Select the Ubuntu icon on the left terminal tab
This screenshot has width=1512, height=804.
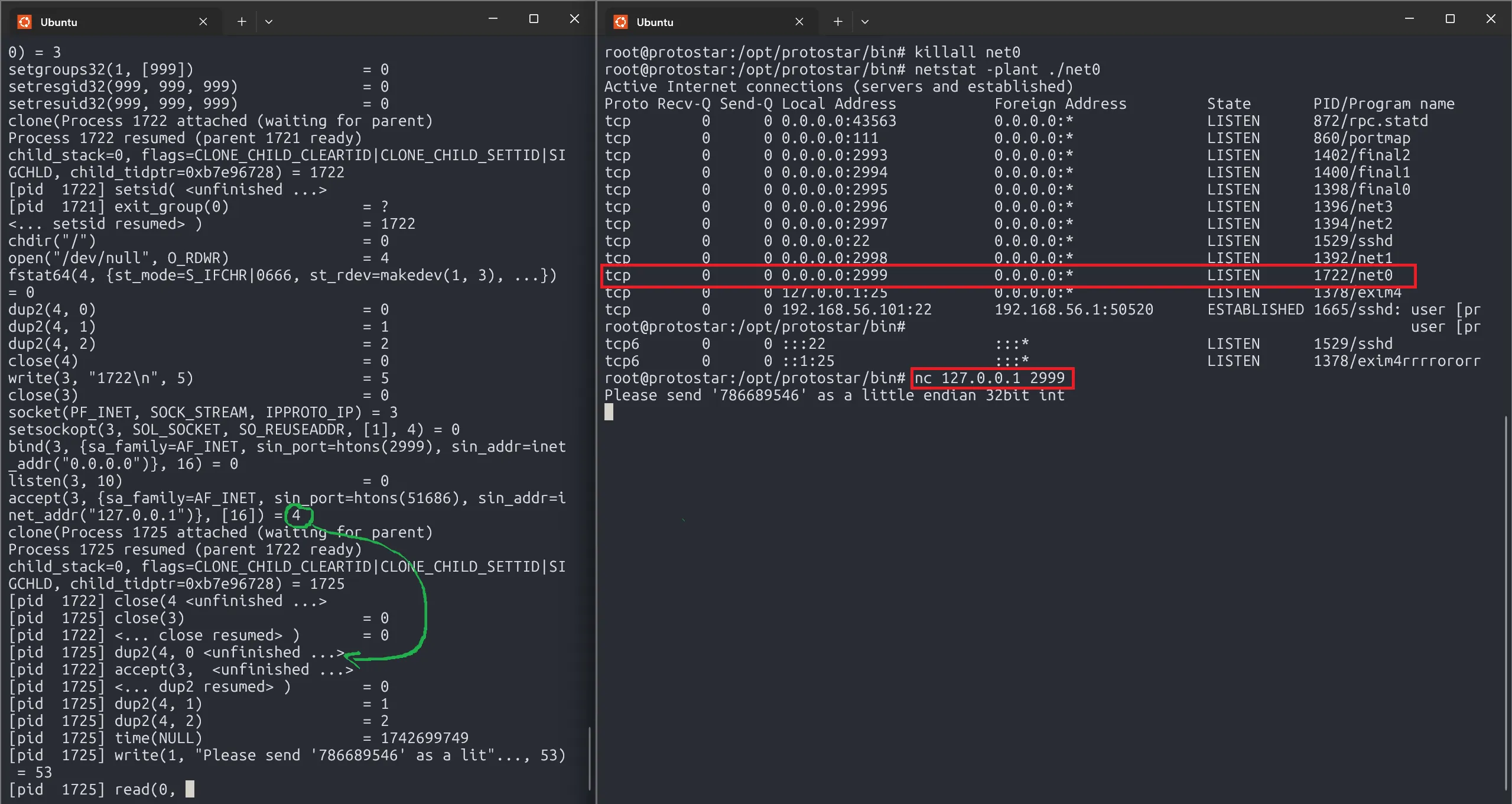click(x=25, y=21)
